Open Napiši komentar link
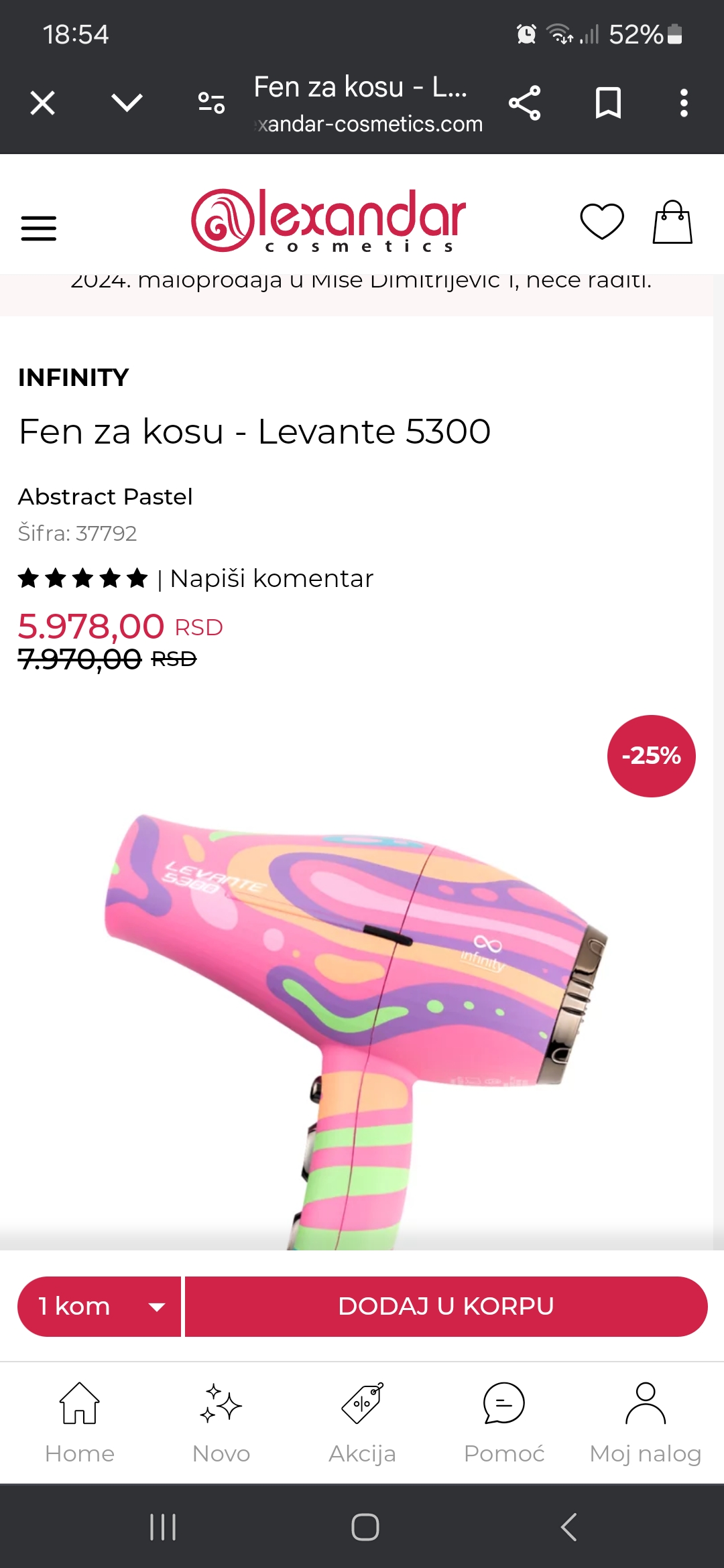This screenshot has height=1568, width=724. [271, 578]
